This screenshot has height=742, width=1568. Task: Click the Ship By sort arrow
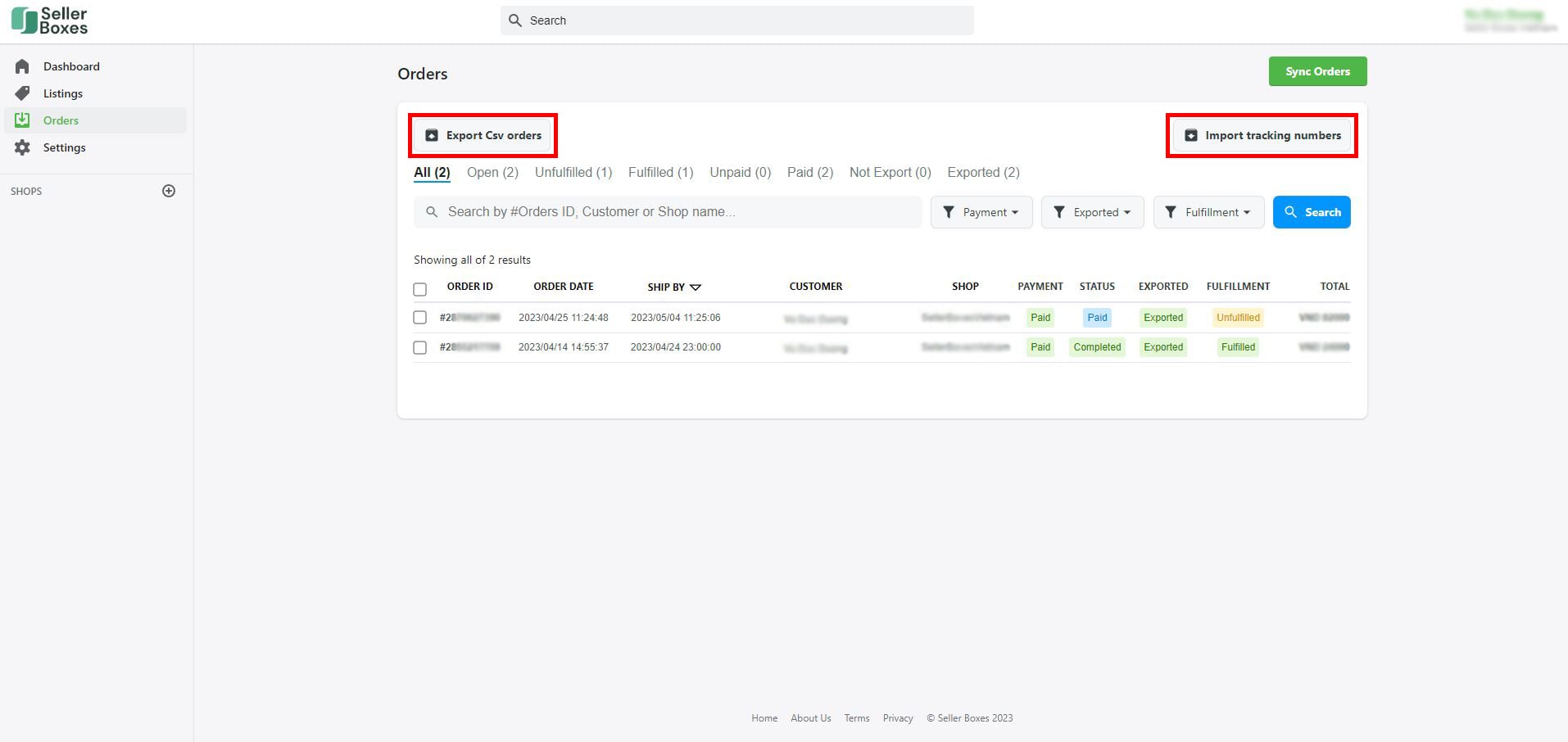696,287
